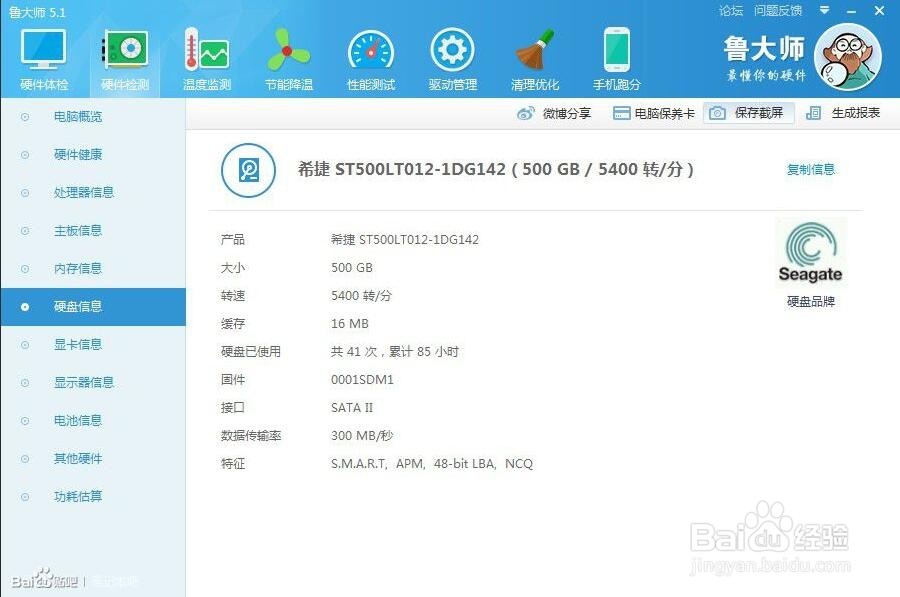Run 清理优化 cleanup optimization
This screenshot has height=597, width=900.
point(535,55)
